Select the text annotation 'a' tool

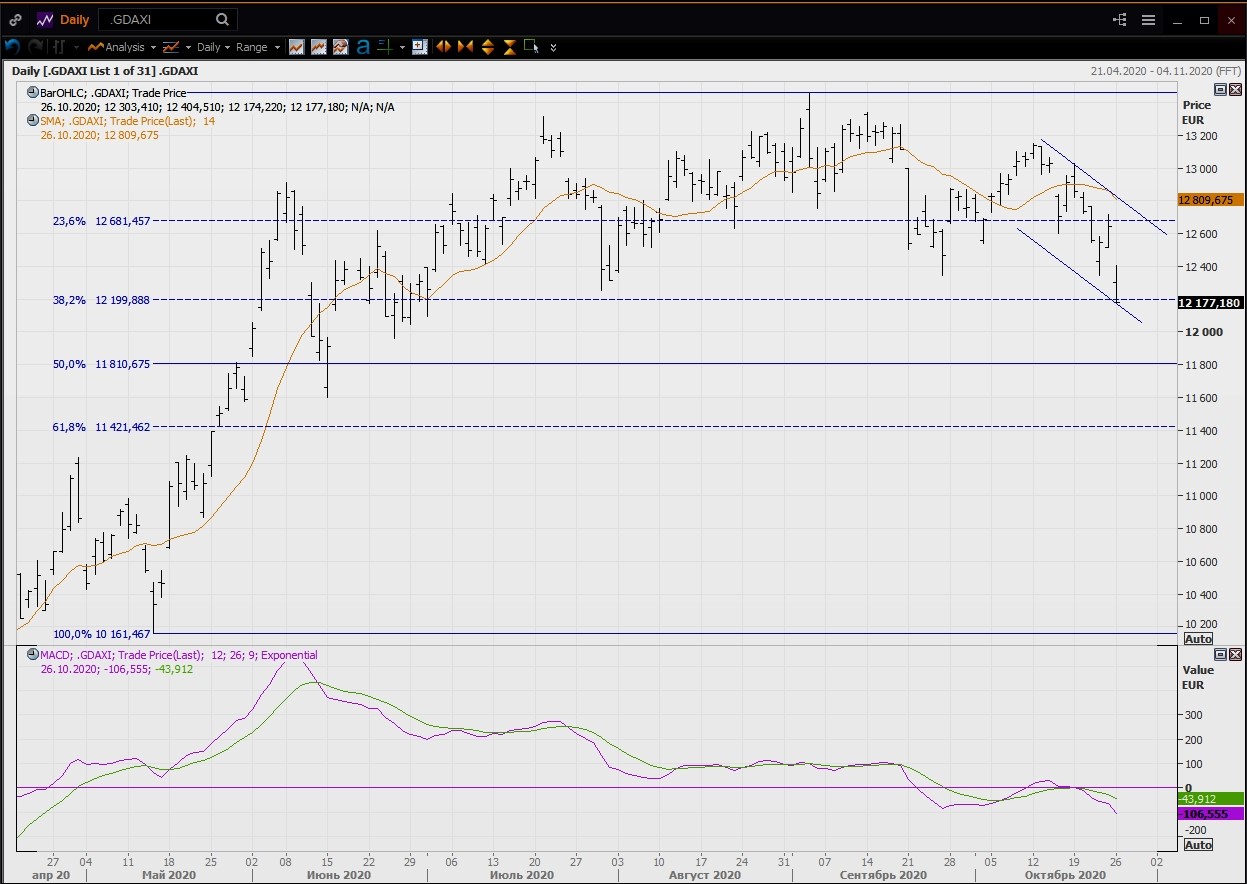362,46
